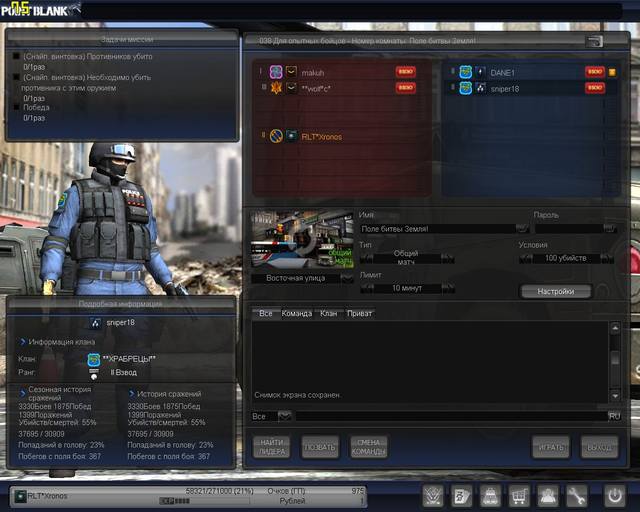Toggle checkbox for 'Победа' mission
Screen dimensions: 640x512
pyautogui.click(x=16, y=107)
